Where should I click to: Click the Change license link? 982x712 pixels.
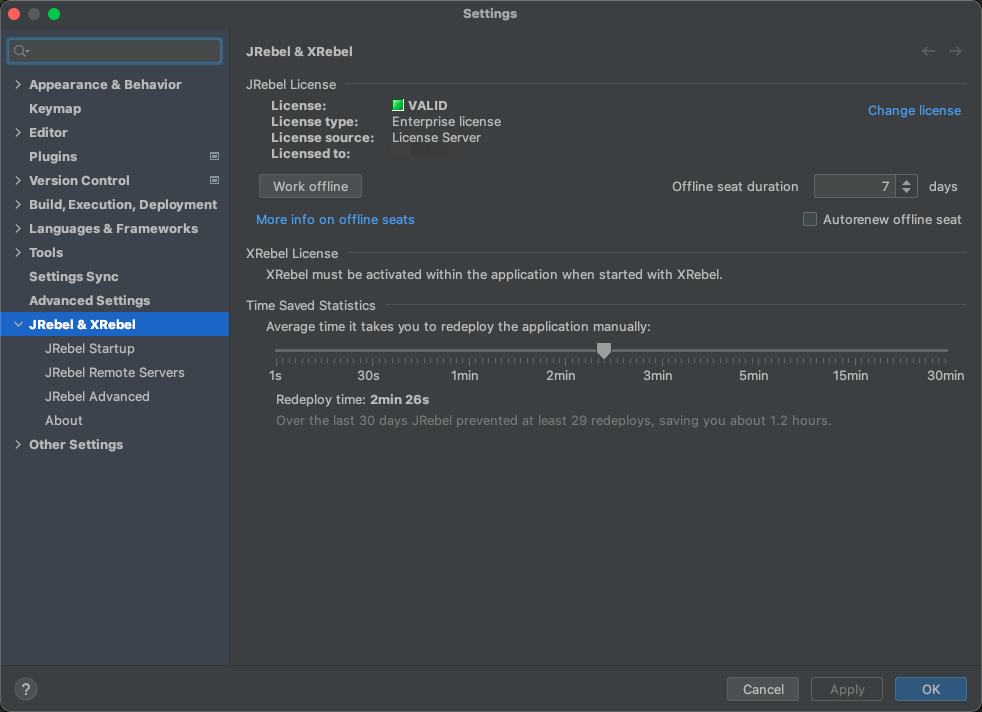coord(914,110)
